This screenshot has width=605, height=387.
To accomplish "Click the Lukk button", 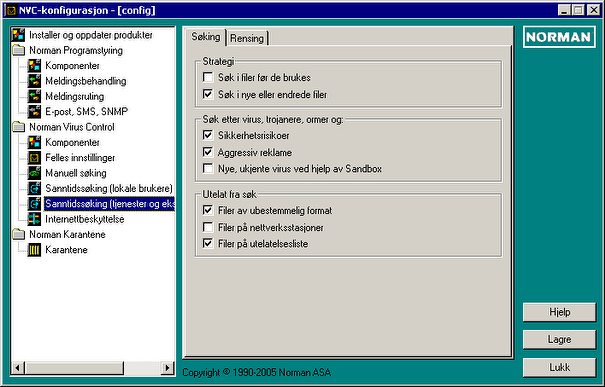I will [559, 367].
